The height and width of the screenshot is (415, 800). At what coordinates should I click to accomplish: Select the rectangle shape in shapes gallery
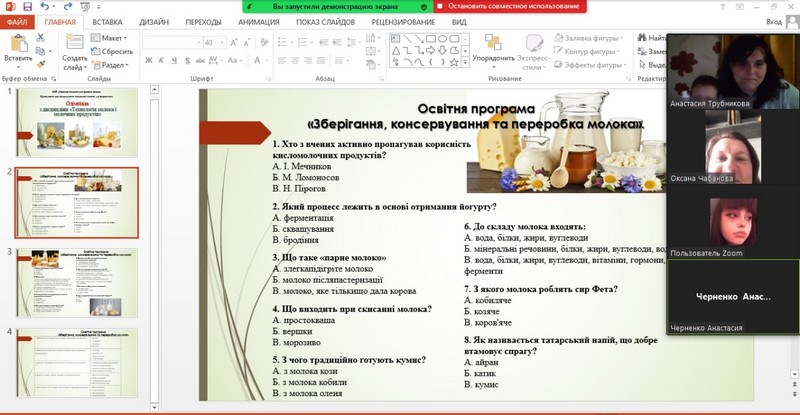(x=431, y=39)
